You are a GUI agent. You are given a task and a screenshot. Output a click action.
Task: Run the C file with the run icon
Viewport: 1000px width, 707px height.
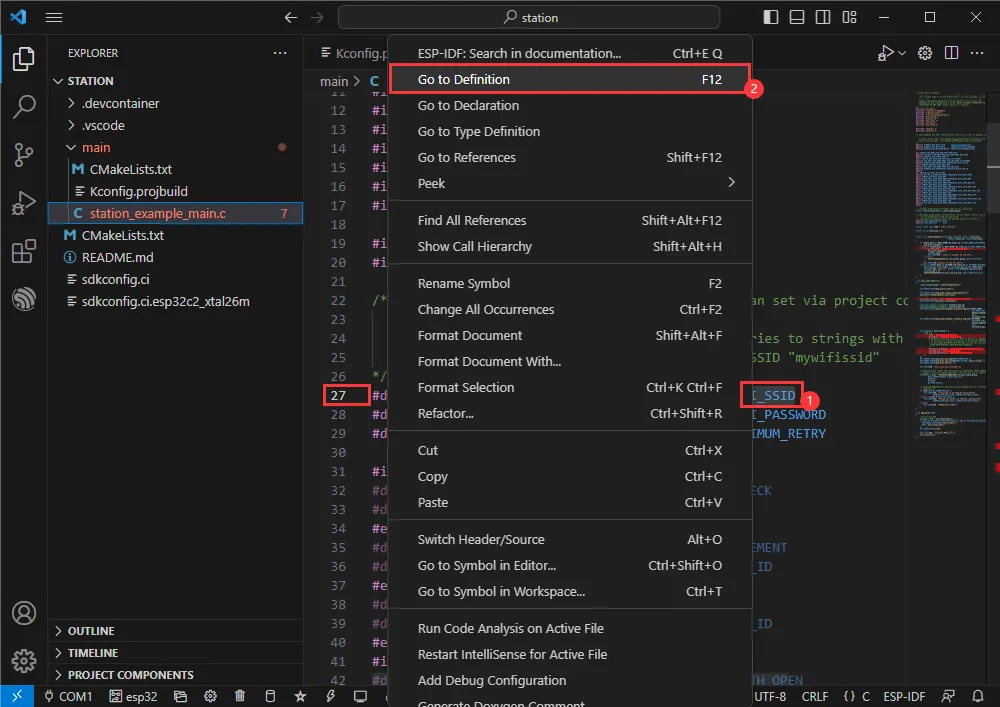coord(883,52)
